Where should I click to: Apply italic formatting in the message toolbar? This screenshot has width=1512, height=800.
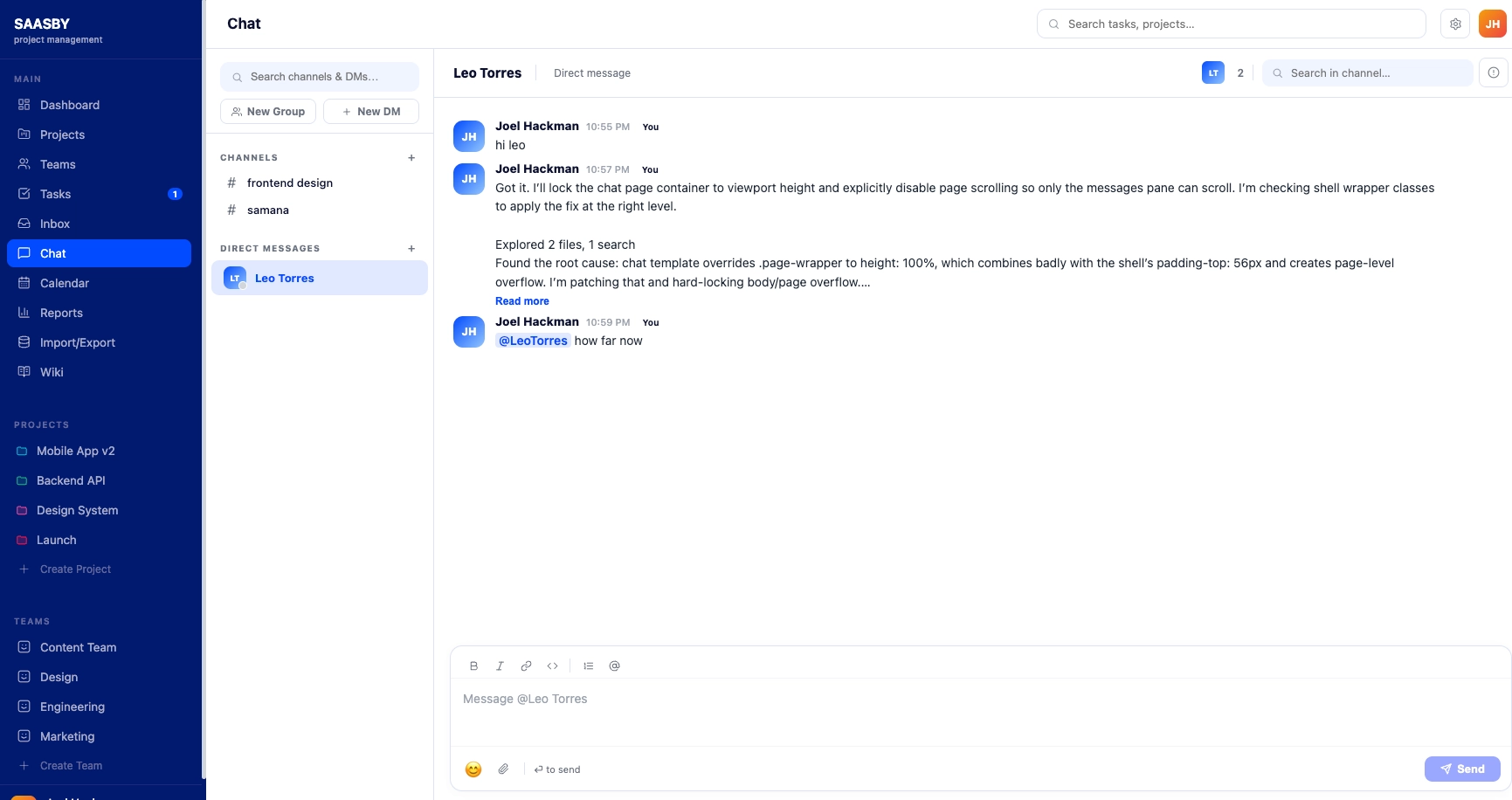500,666
